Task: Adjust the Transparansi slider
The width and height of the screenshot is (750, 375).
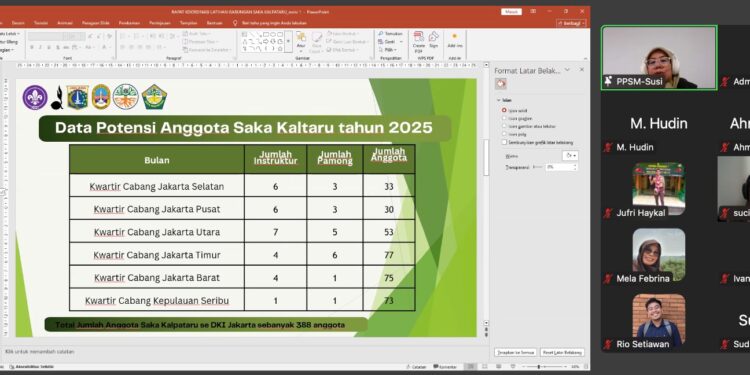Action: click(537, 167)
